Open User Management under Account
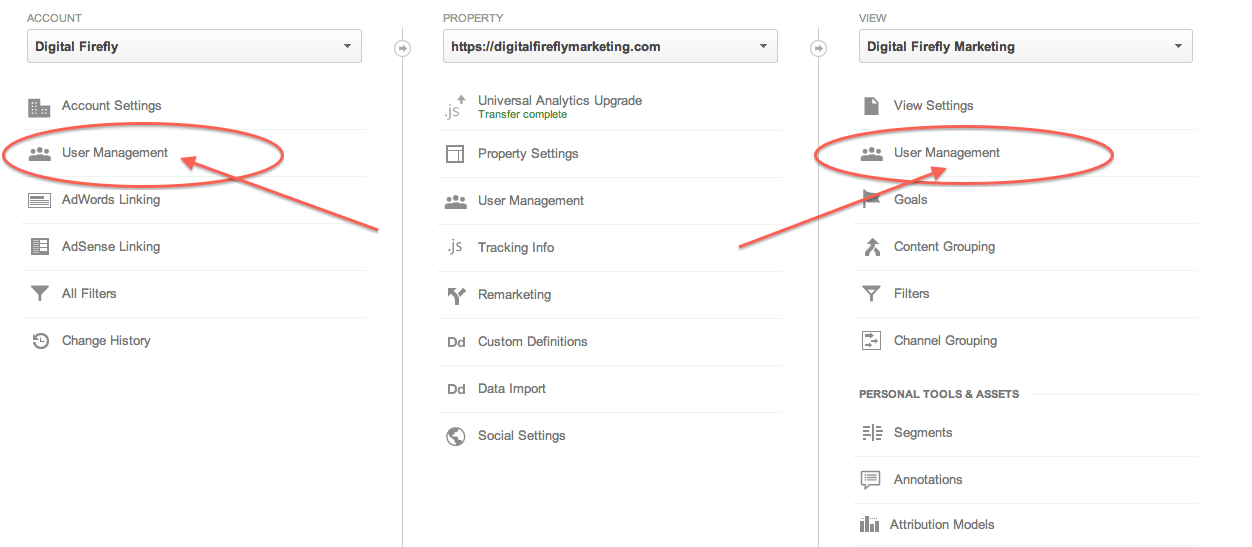This screenshot has height=547, width=1252. click(115, 153)
